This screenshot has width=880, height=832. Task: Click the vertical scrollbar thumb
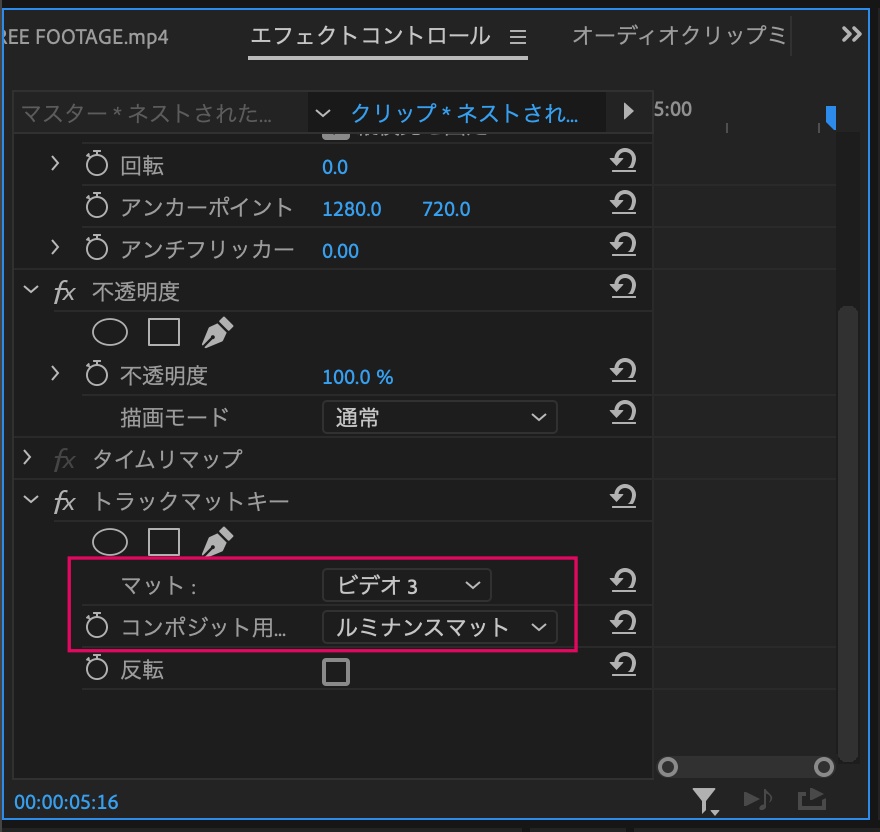coord(847,533)
